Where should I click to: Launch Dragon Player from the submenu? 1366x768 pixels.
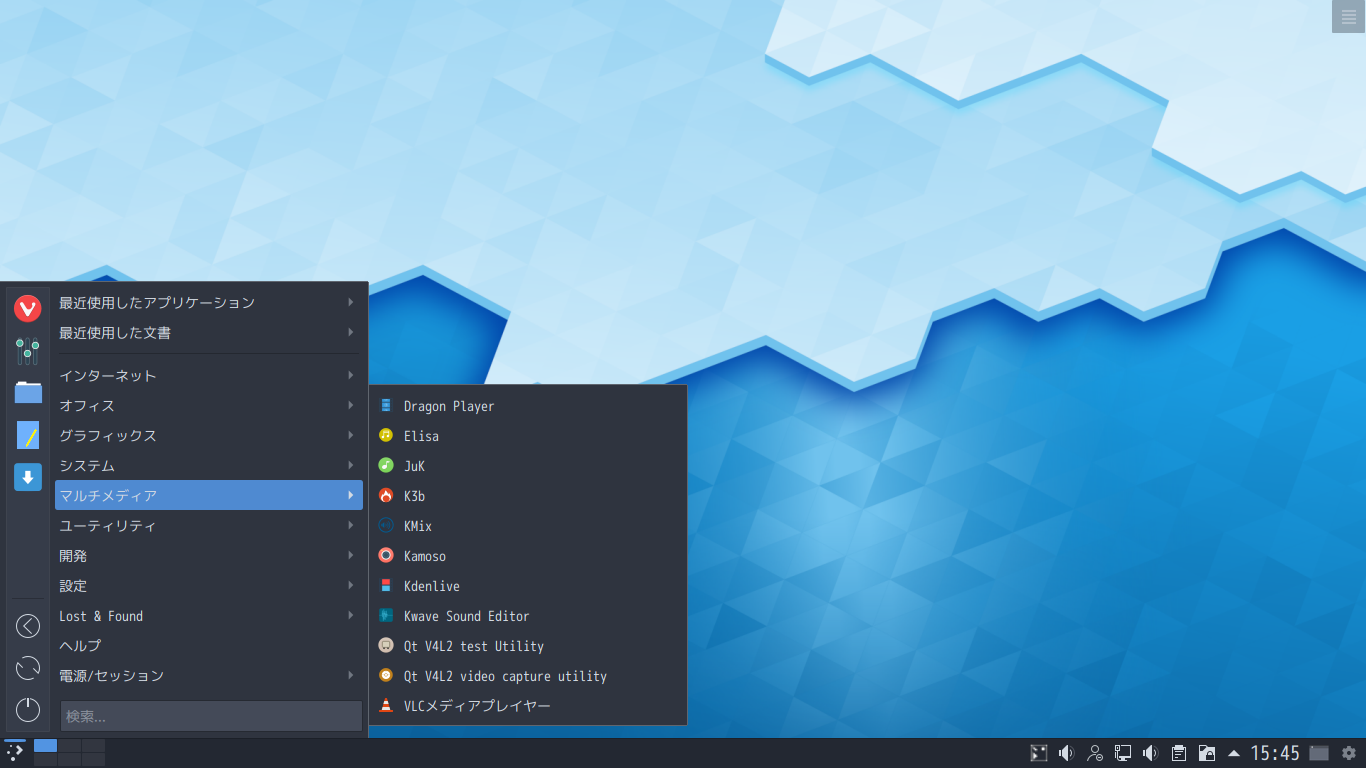pyautogui.click(x=528, y=406)
